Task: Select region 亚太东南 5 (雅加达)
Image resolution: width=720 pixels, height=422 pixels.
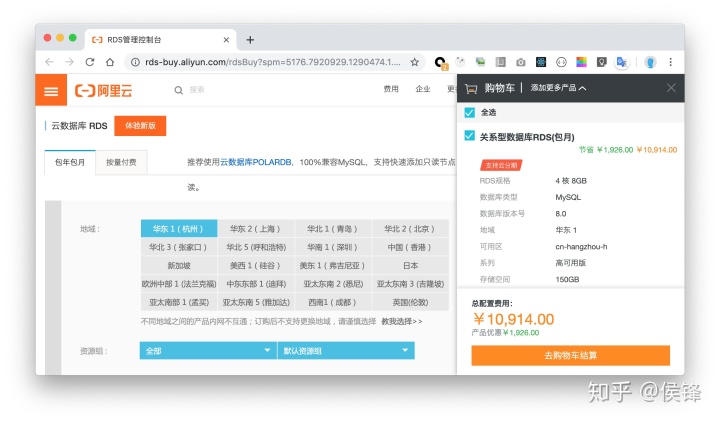Action: [256, 302]
